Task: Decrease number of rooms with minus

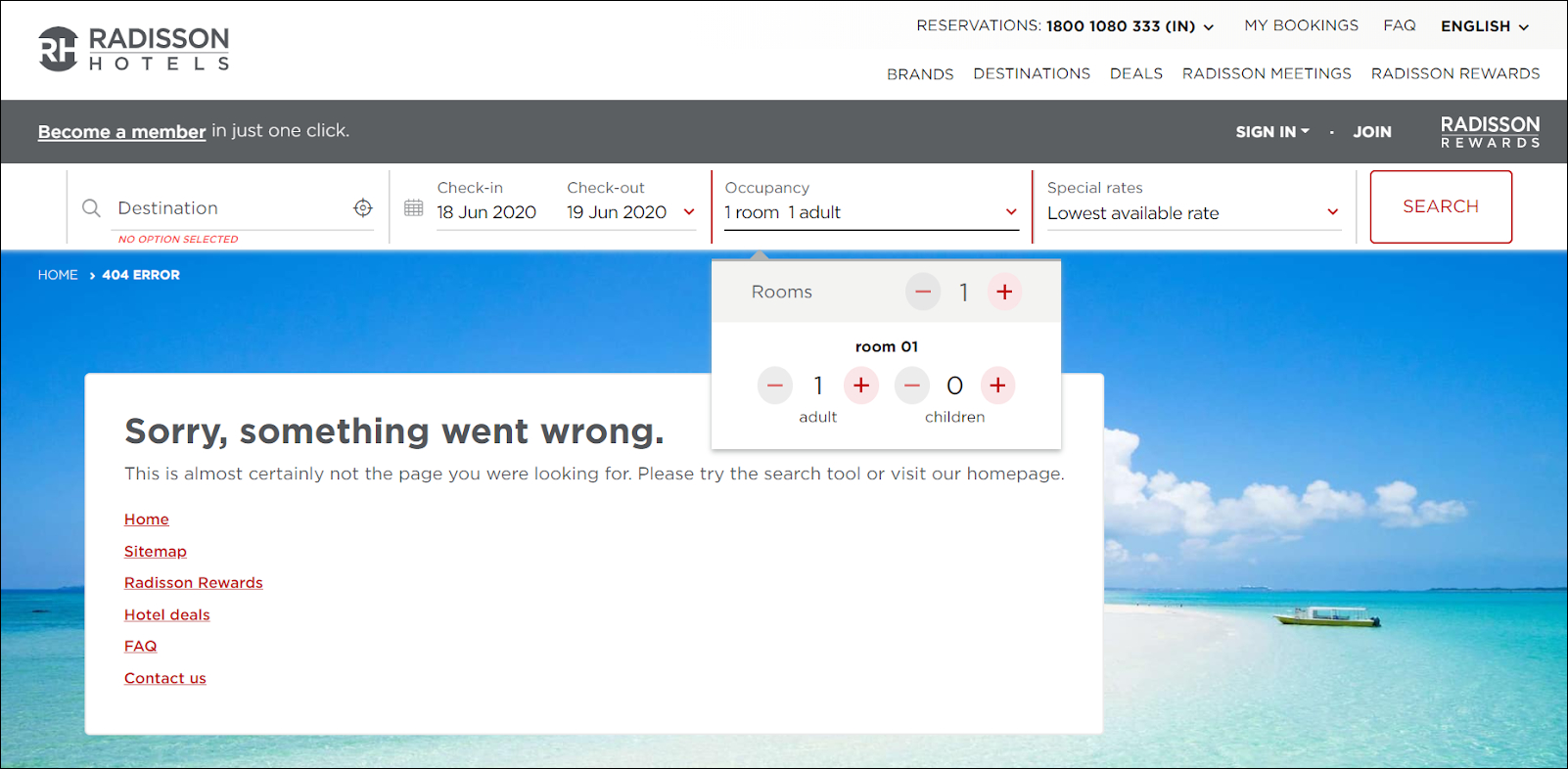Action: [922, 292]
